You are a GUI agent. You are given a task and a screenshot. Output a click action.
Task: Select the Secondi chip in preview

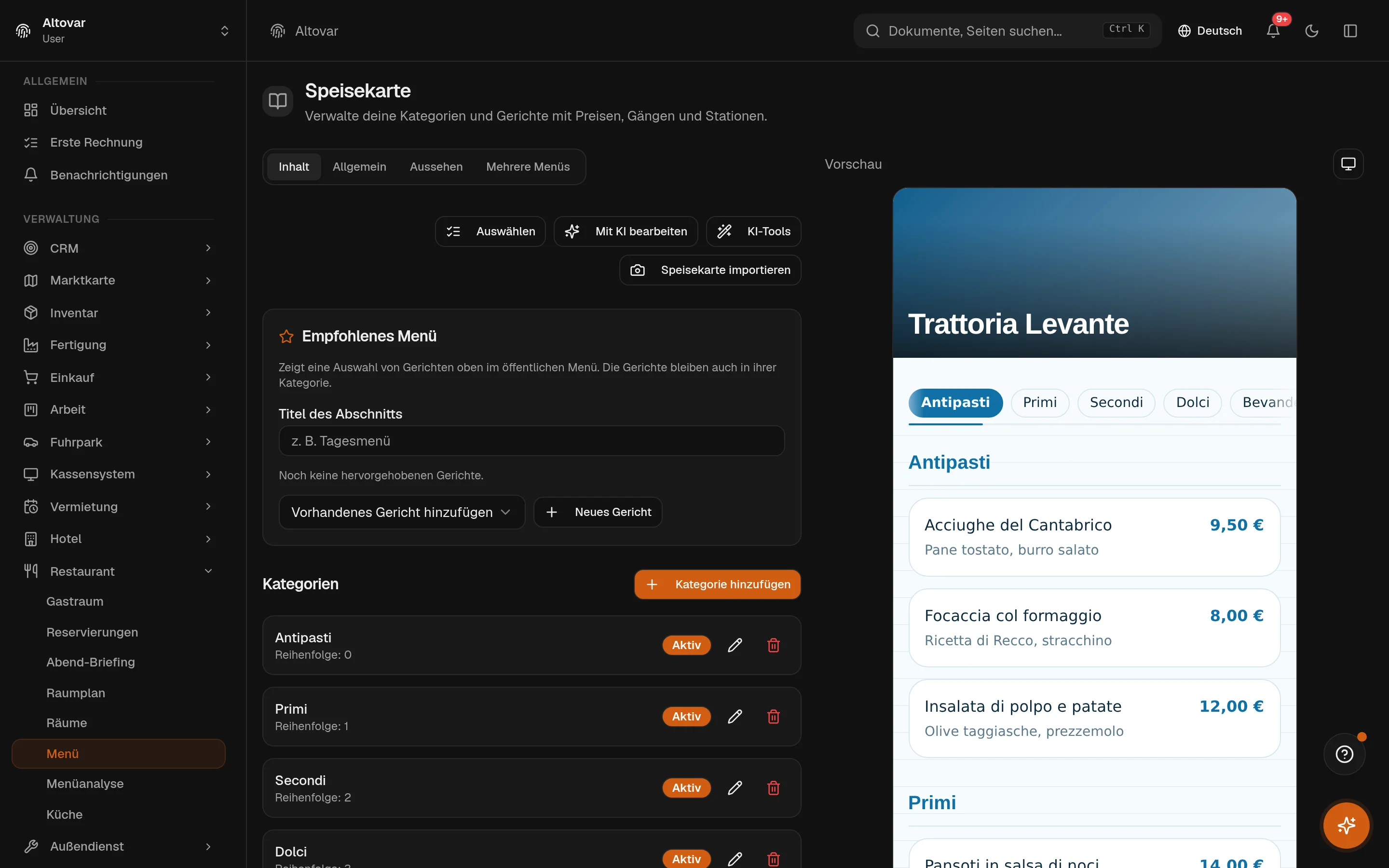coord(1116,403)
